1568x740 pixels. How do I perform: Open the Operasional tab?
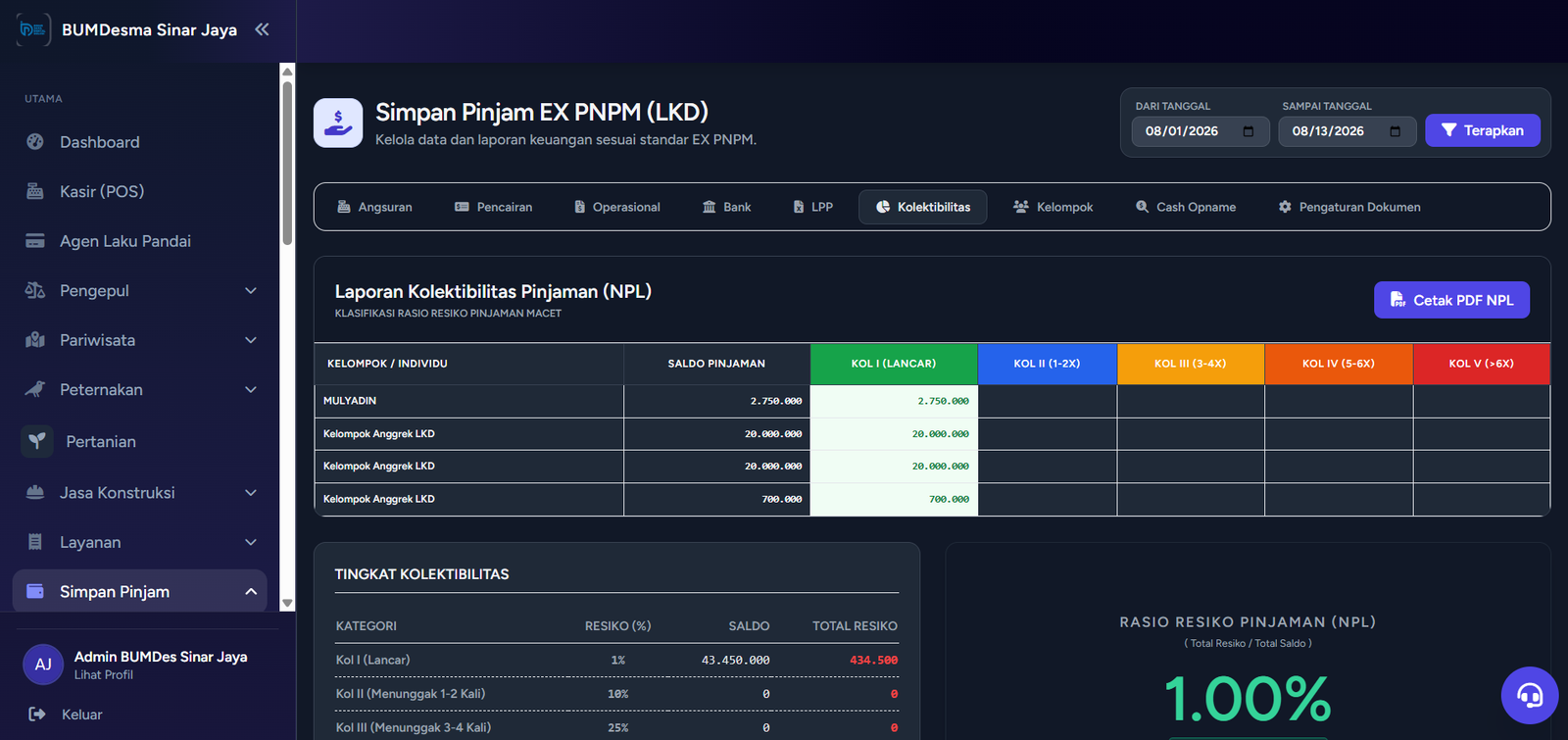coord(616,207)
